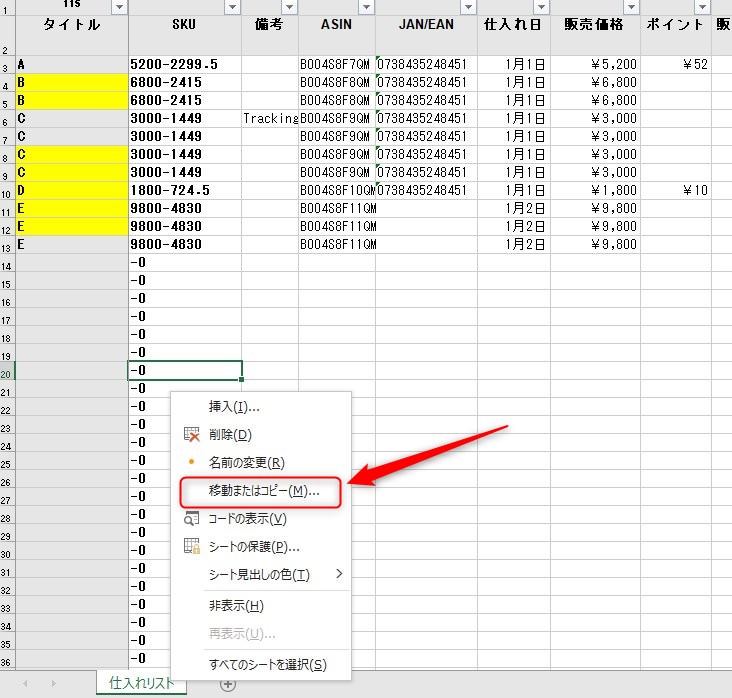Image resolution: width=732 pixels, height=698 pixels.
Task: Click points cell ¥52
Action: pyautogui.click(x=676, y=64)
